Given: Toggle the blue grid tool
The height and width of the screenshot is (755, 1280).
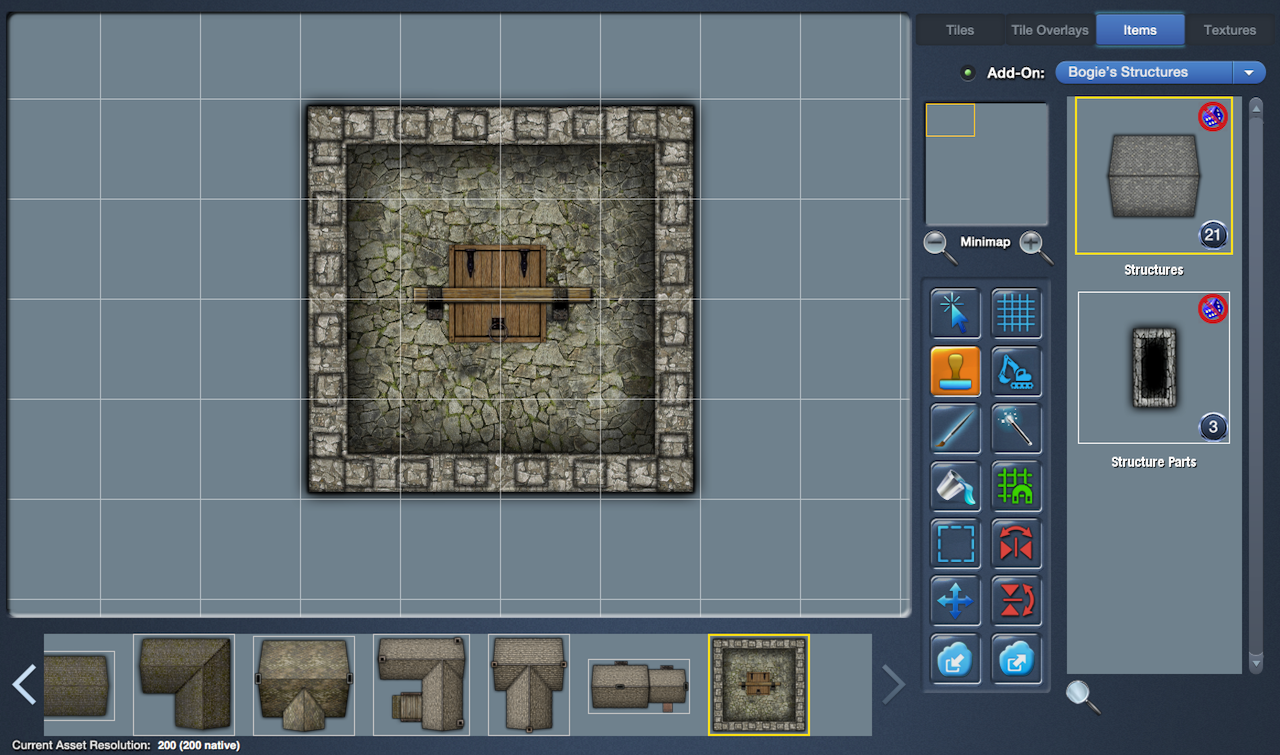Looking at the screenshot, I should click(1016, 313).
